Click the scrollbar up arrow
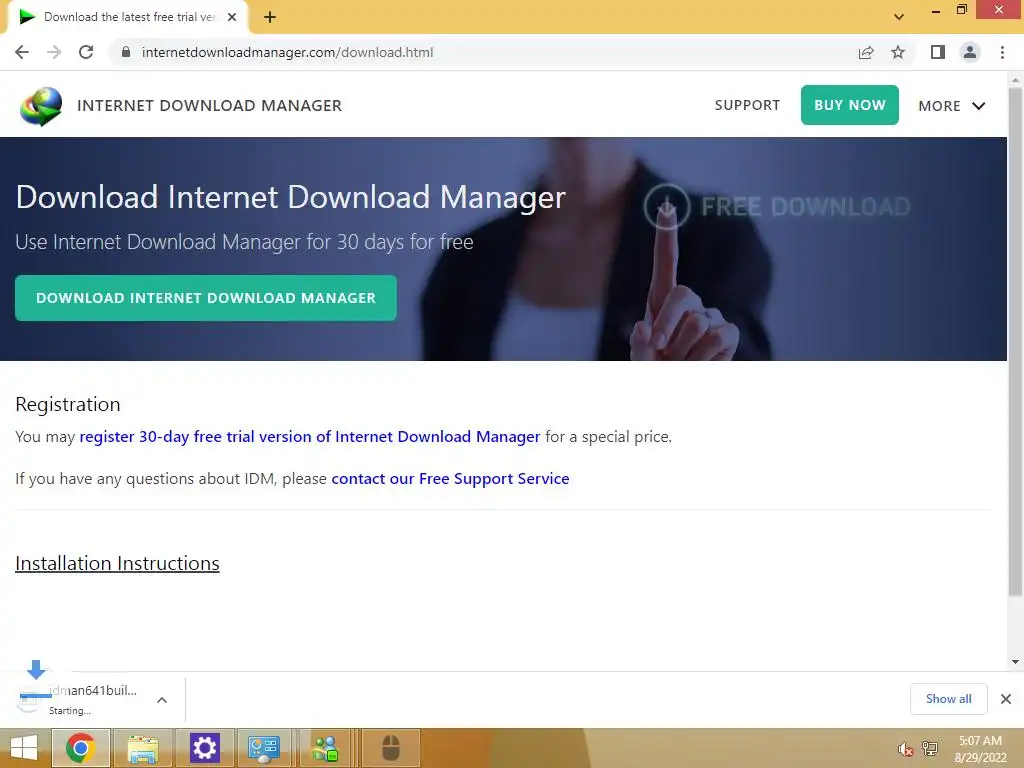 1015,80
